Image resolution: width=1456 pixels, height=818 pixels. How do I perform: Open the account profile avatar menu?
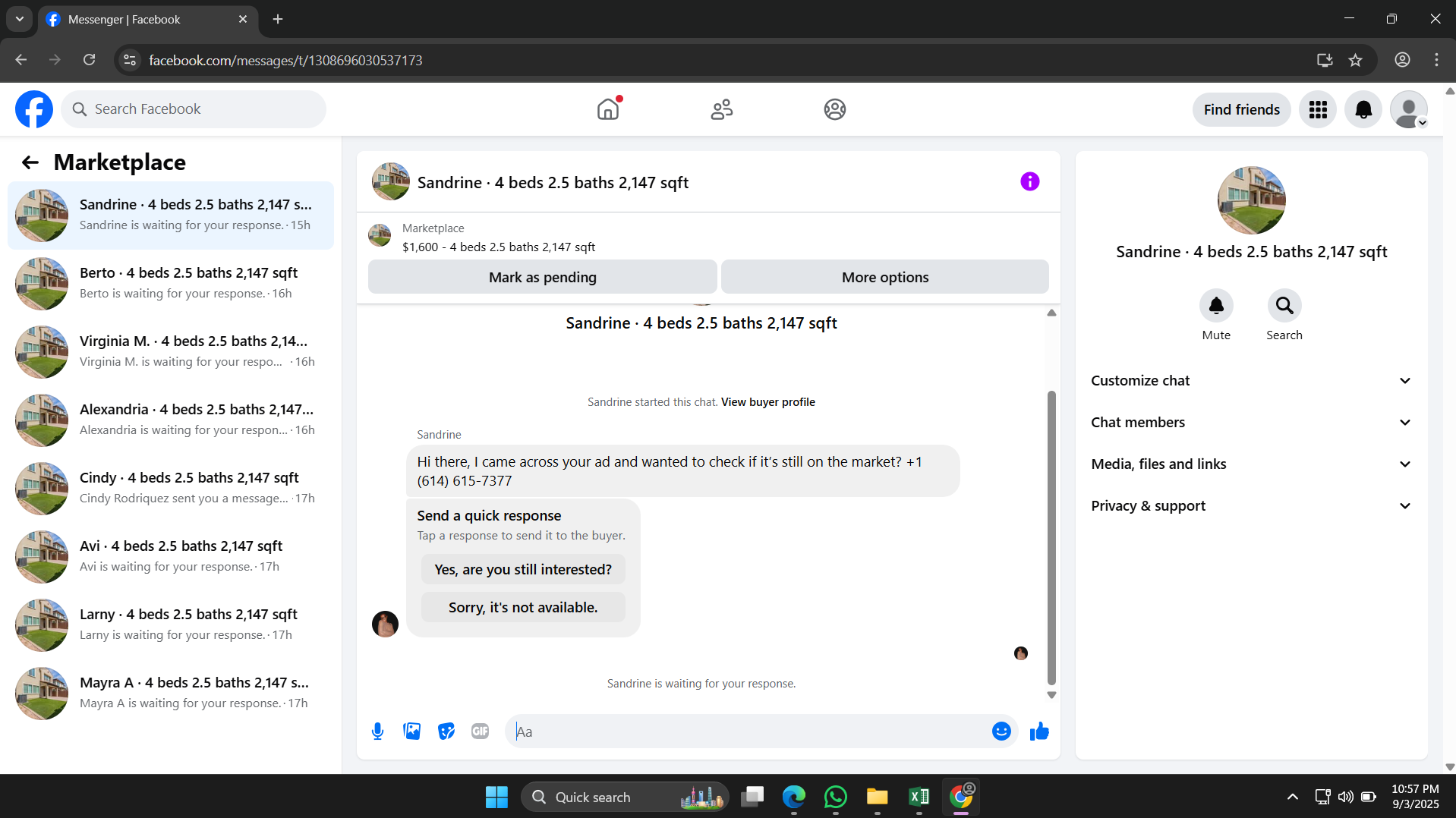pos(1409,109)
